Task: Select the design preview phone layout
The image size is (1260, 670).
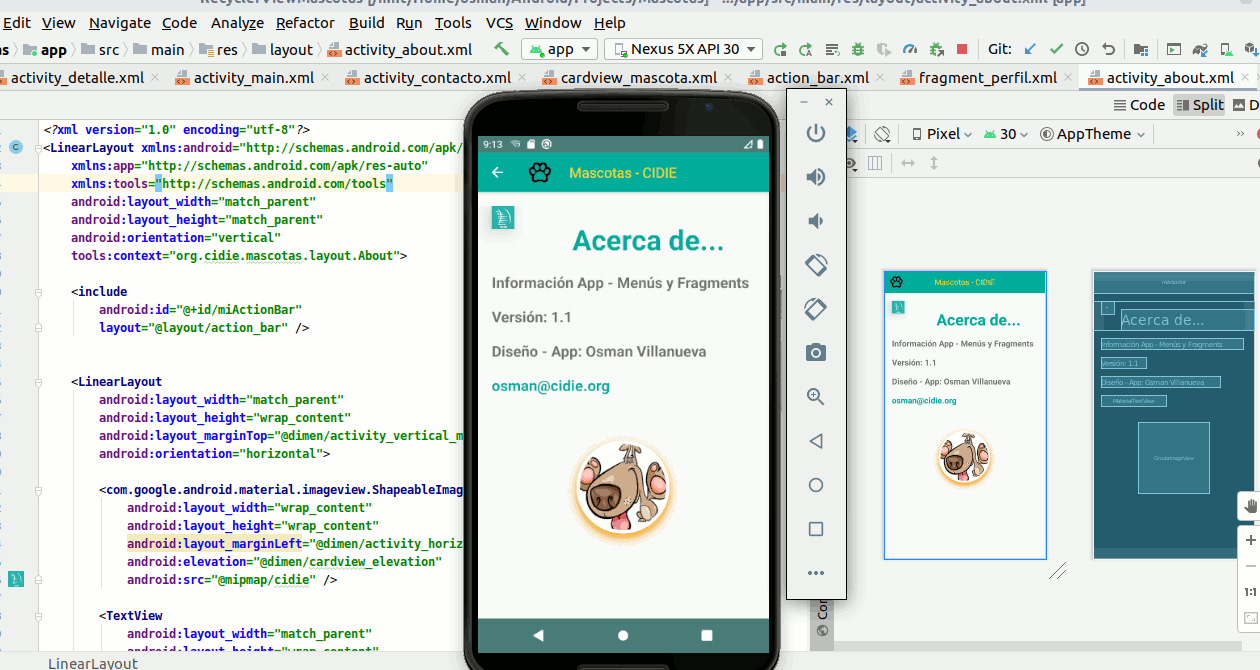Action: coord(965,415)
